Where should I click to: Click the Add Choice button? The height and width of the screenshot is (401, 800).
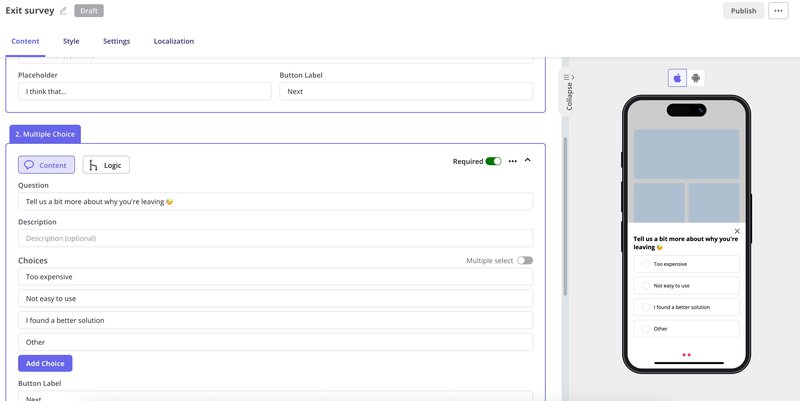45,363
